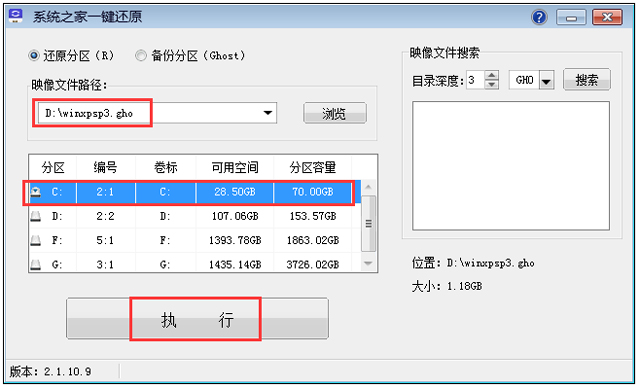Select the 备份分区 (Ghost) radio button
The height and width of the screenshot is (388, 640).
(141, 55)
